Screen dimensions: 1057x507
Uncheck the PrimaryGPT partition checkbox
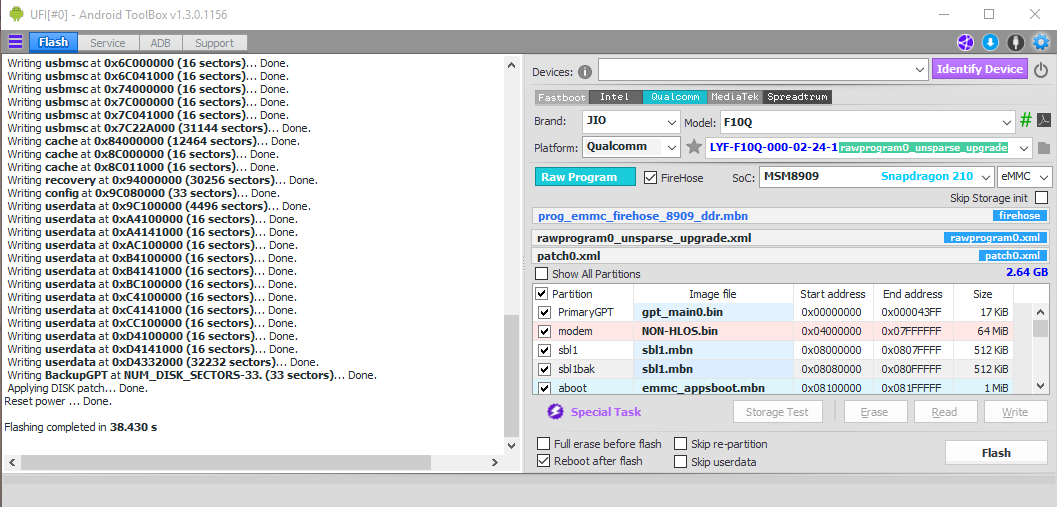click(545, 313)
